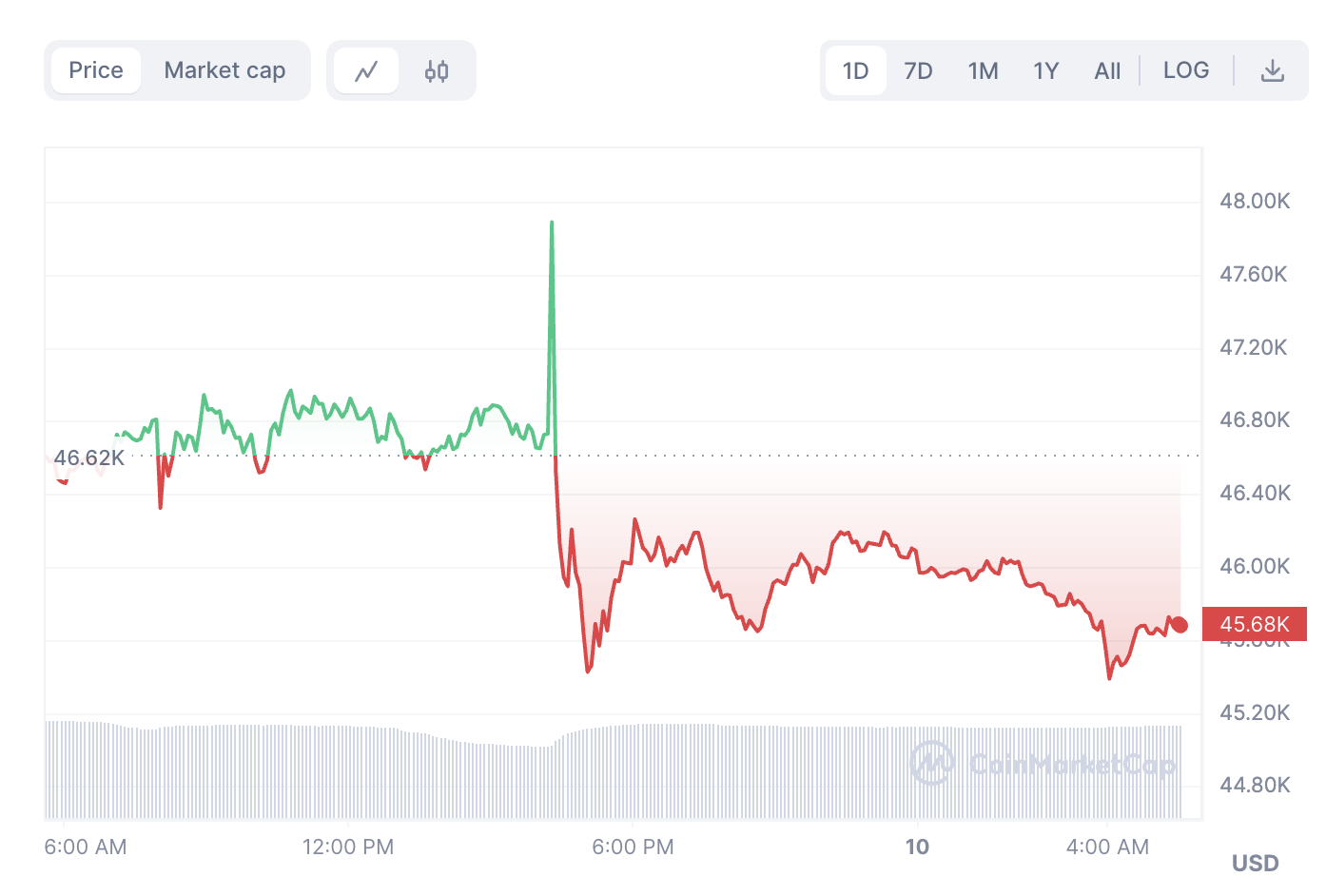Image resolution: width=1326 pixels, height=896 pixels.
Task: Display the 1Y time range
Action: 1045,71
